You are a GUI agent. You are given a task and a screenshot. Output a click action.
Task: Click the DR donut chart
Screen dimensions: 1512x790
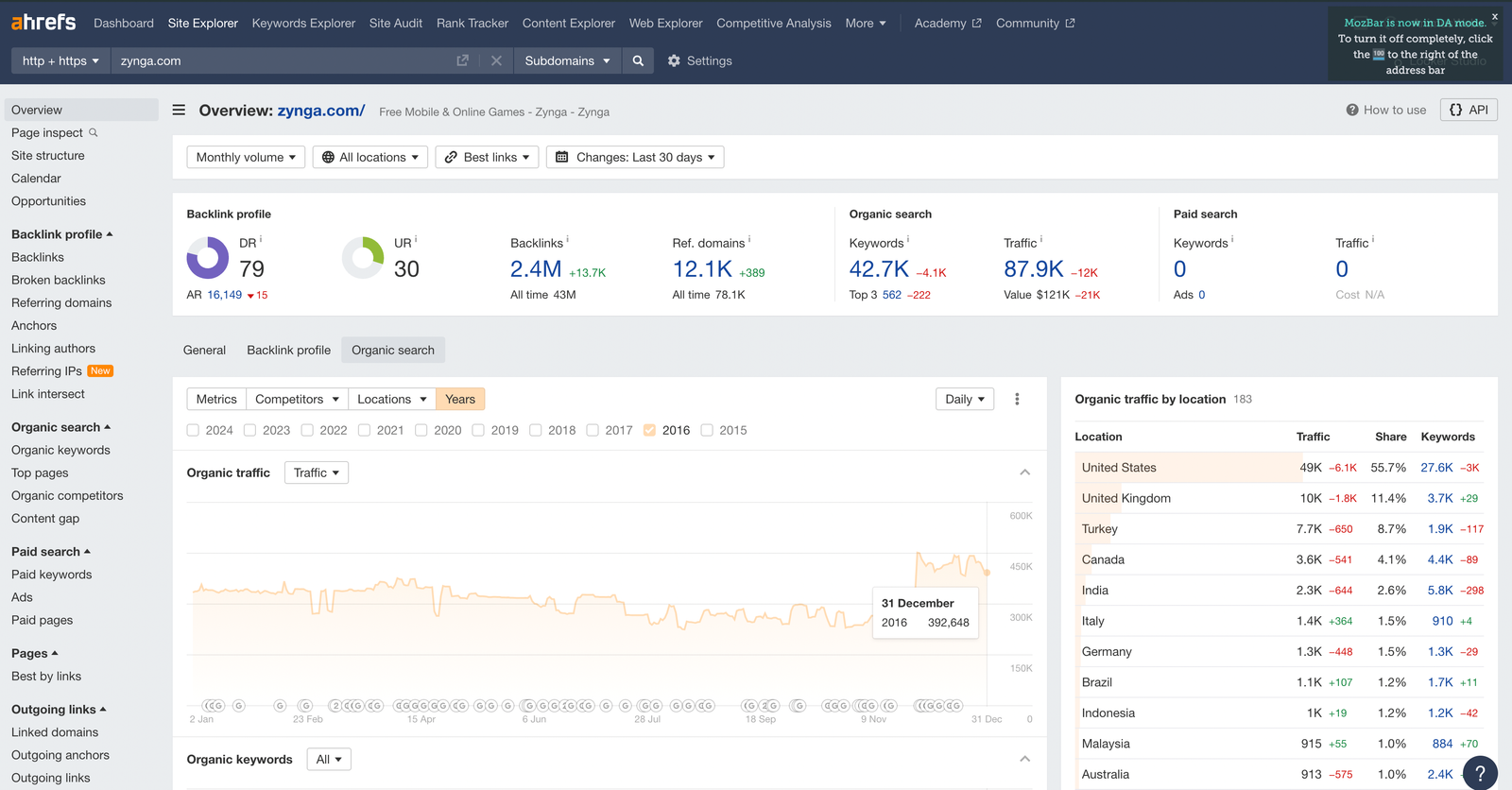pos(208,257)
